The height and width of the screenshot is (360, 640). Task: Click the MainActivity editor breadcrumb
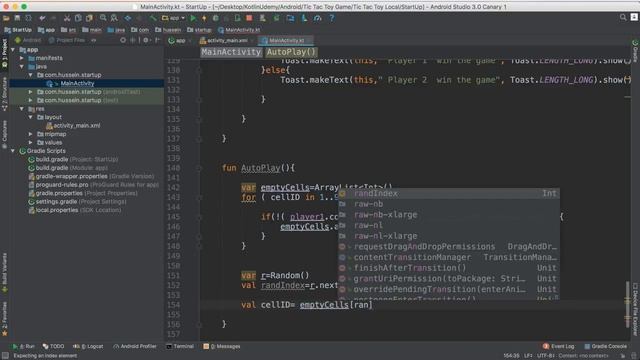pos(231,52)
